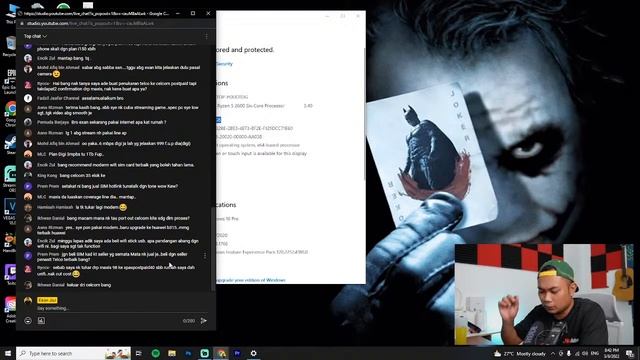Send the chat message with arrow icon

tap(204, 321)
